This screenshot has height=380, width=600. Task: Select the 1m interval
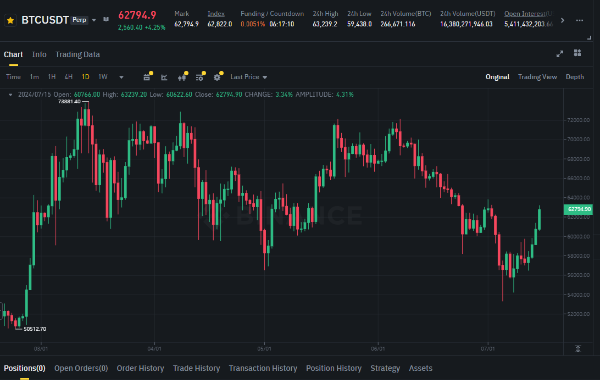coord(34,77)
